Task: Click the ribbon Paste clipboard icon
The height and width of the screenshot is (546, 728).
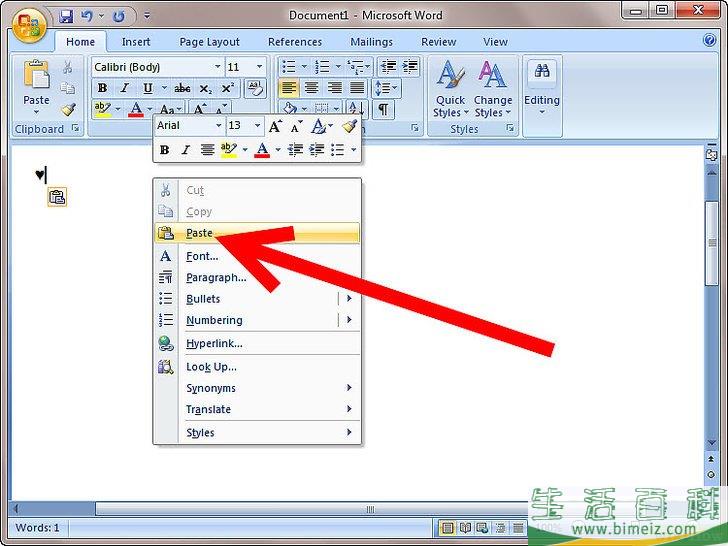Action: (36, 74)
